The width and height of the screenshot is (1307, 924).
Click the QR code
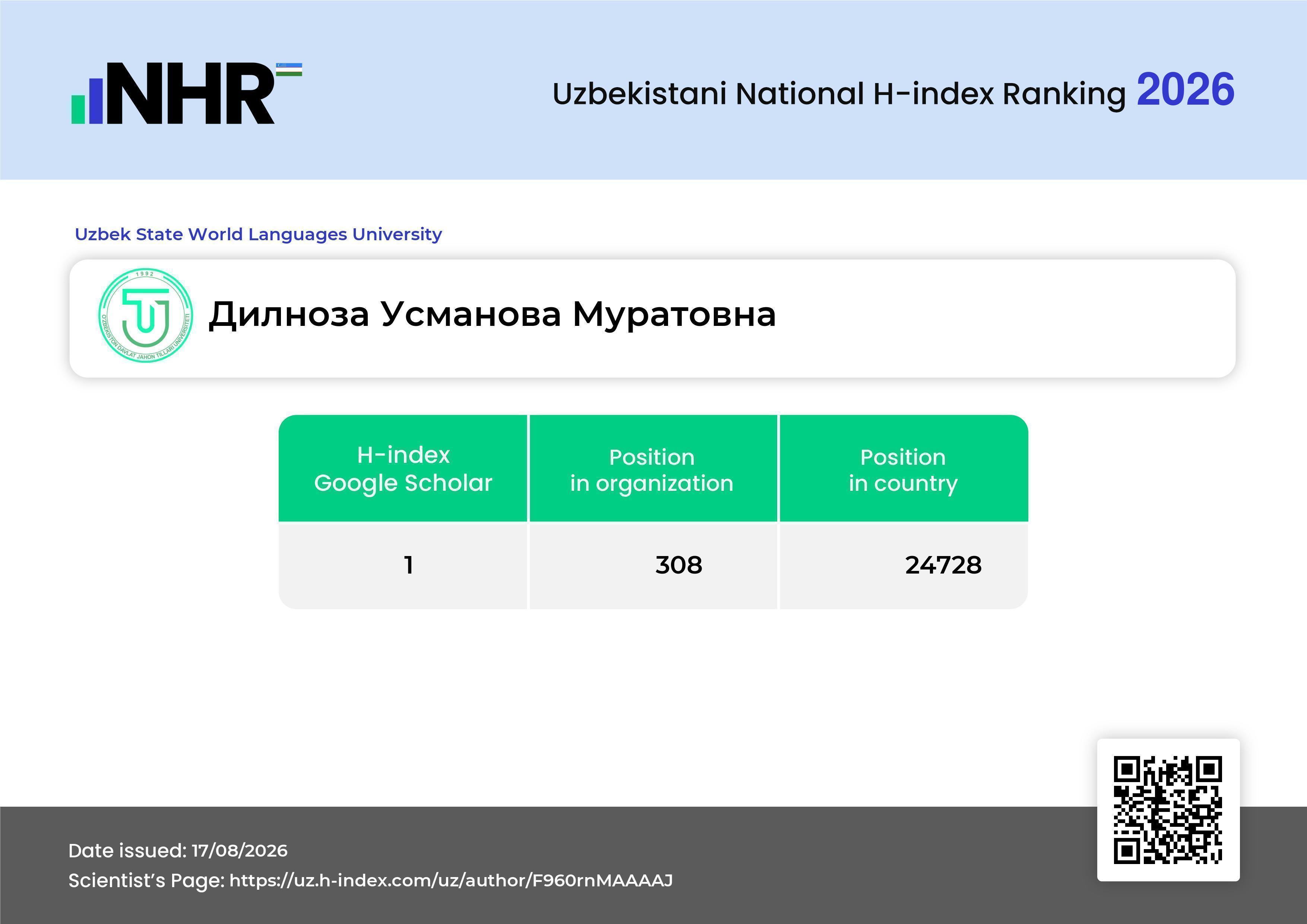[x=1168, y=810]
